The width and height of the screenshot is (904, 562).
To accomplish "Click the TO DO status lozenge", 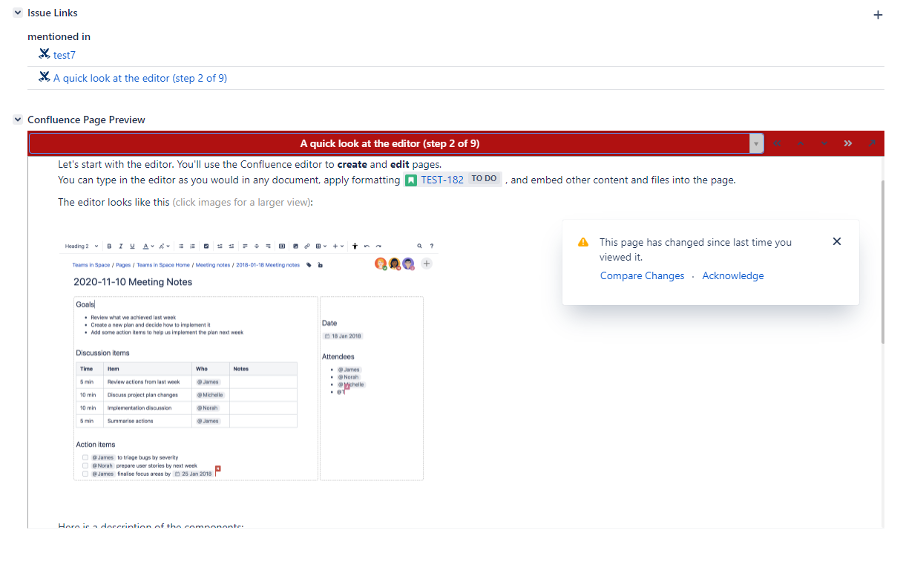I will tap(484, 179).
